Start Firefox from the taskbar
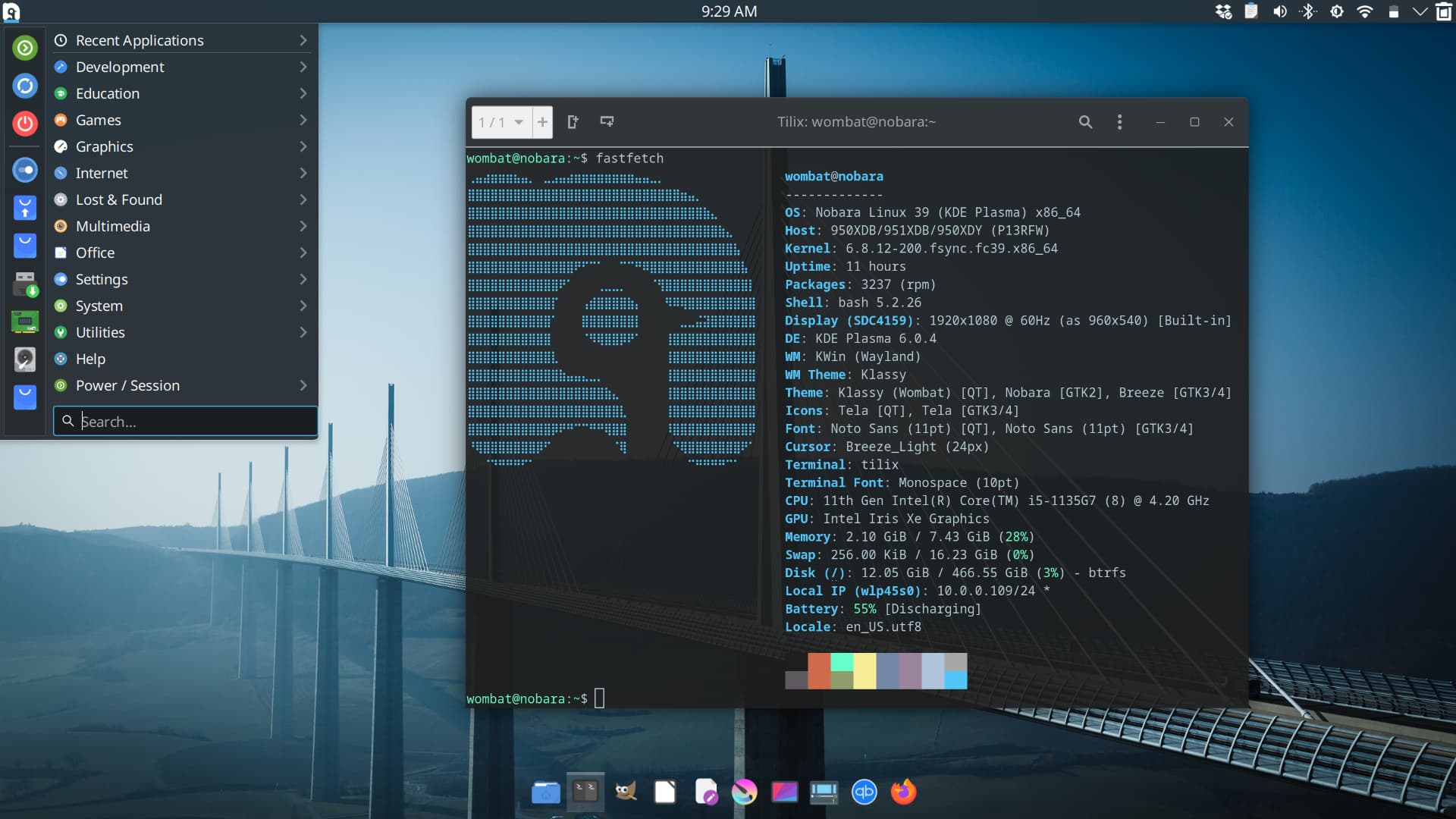Viewport: 1456px width, 819px height. pos(903,792)
